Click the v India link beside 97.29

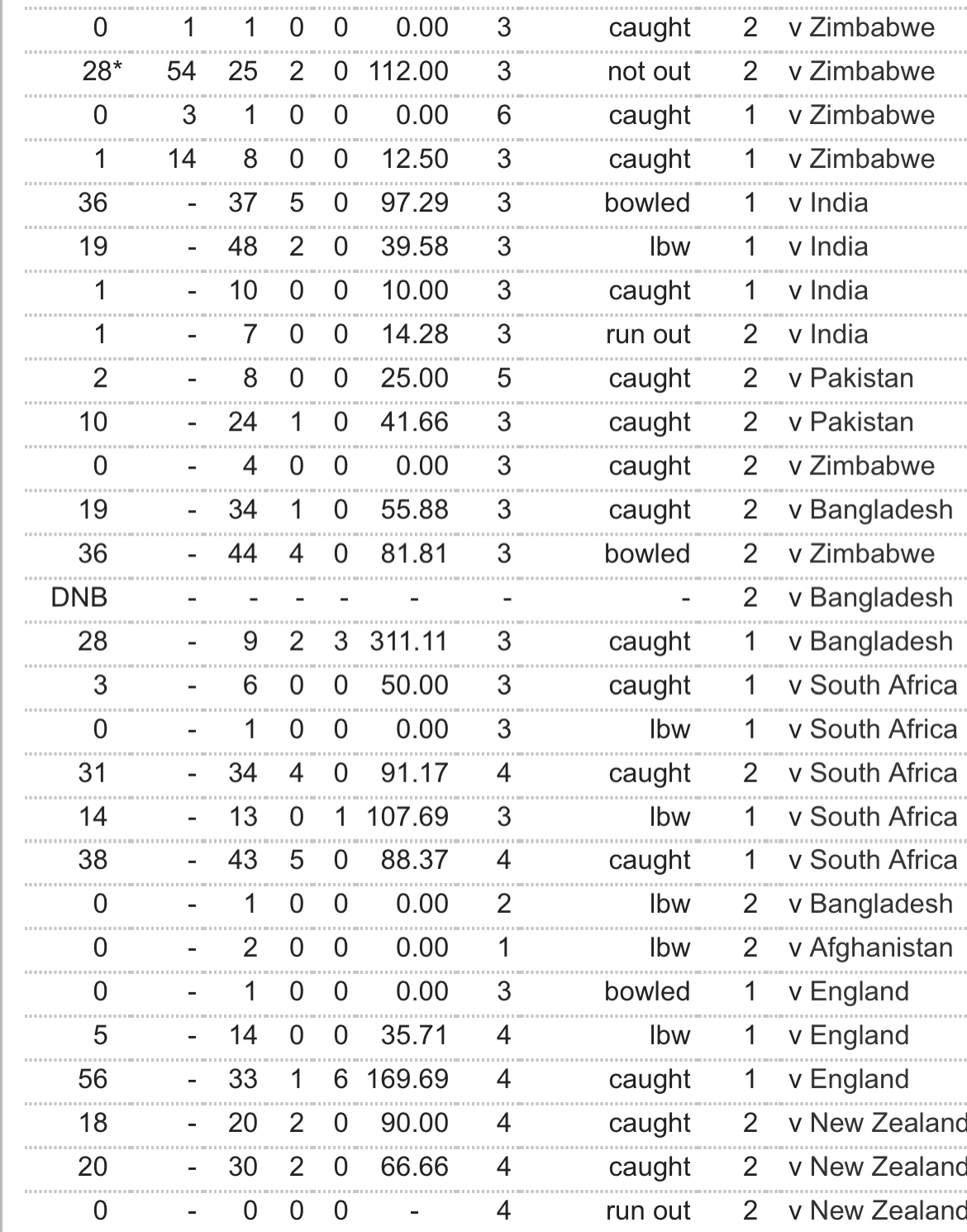point(828,203)
